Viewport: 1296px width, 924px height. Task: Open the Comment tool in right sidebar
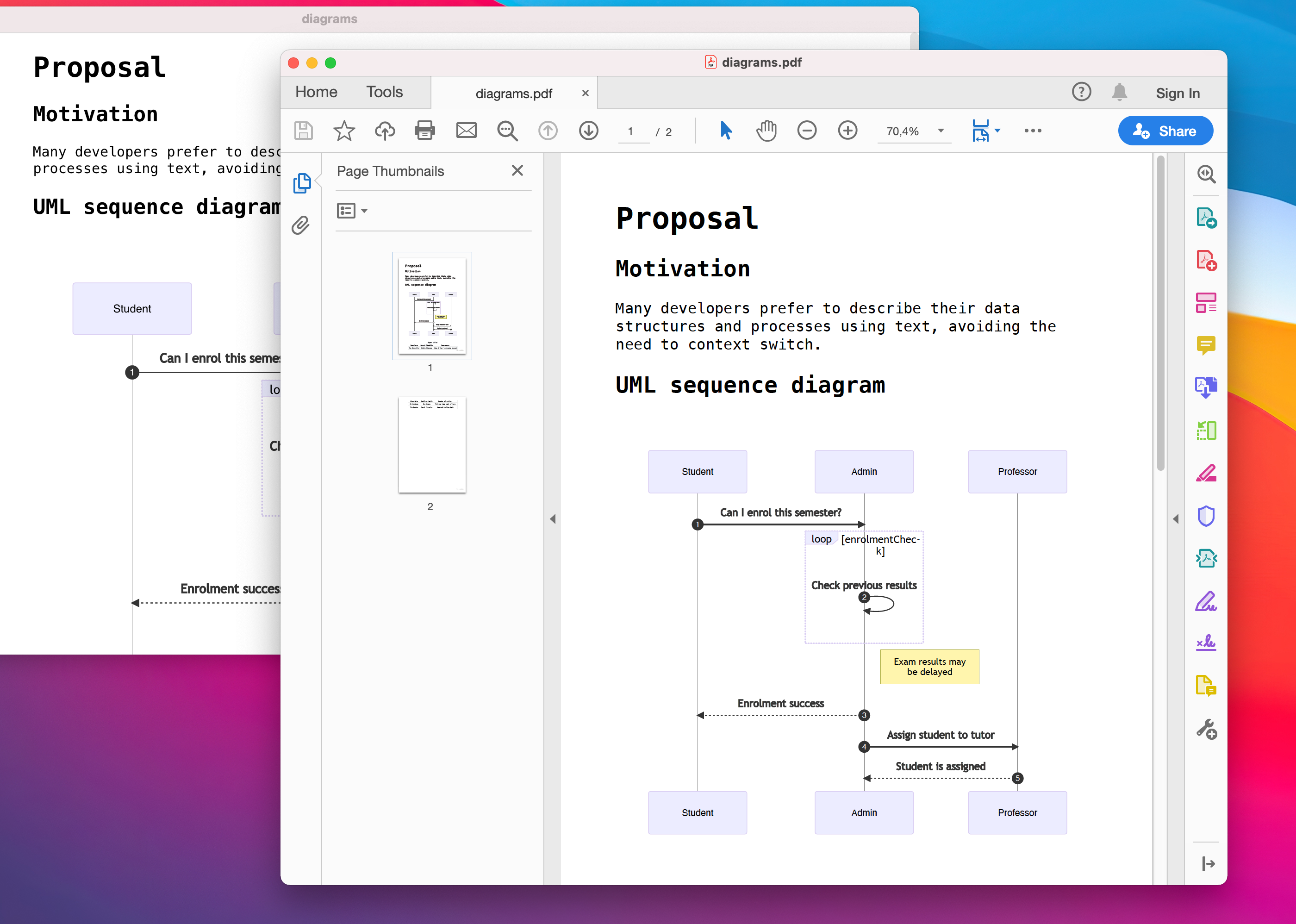click(1206, 345)
